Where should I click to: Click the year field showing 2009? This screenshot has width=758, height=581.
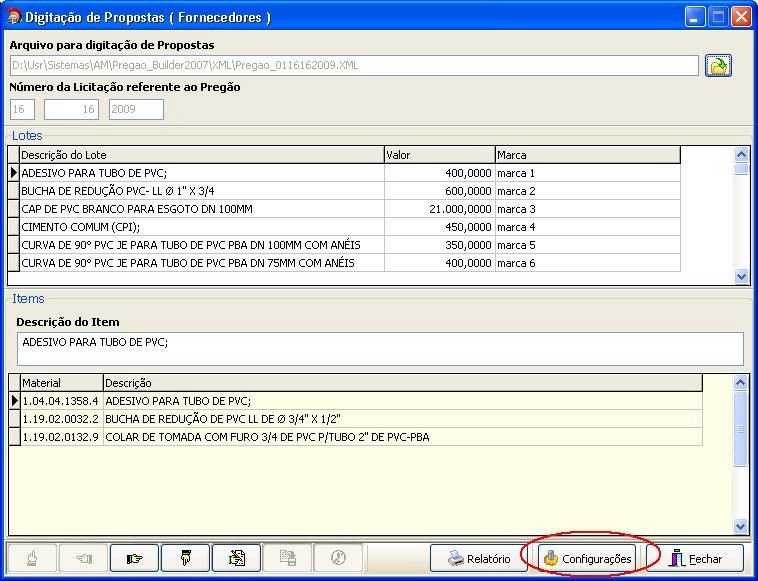pos(136,109)
